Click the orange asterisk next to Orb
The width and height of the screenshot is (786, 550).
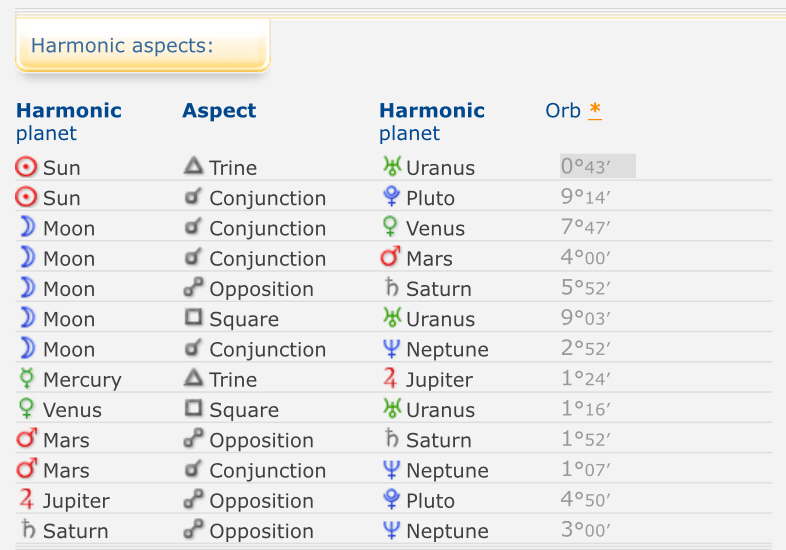[x=595, y=110]
